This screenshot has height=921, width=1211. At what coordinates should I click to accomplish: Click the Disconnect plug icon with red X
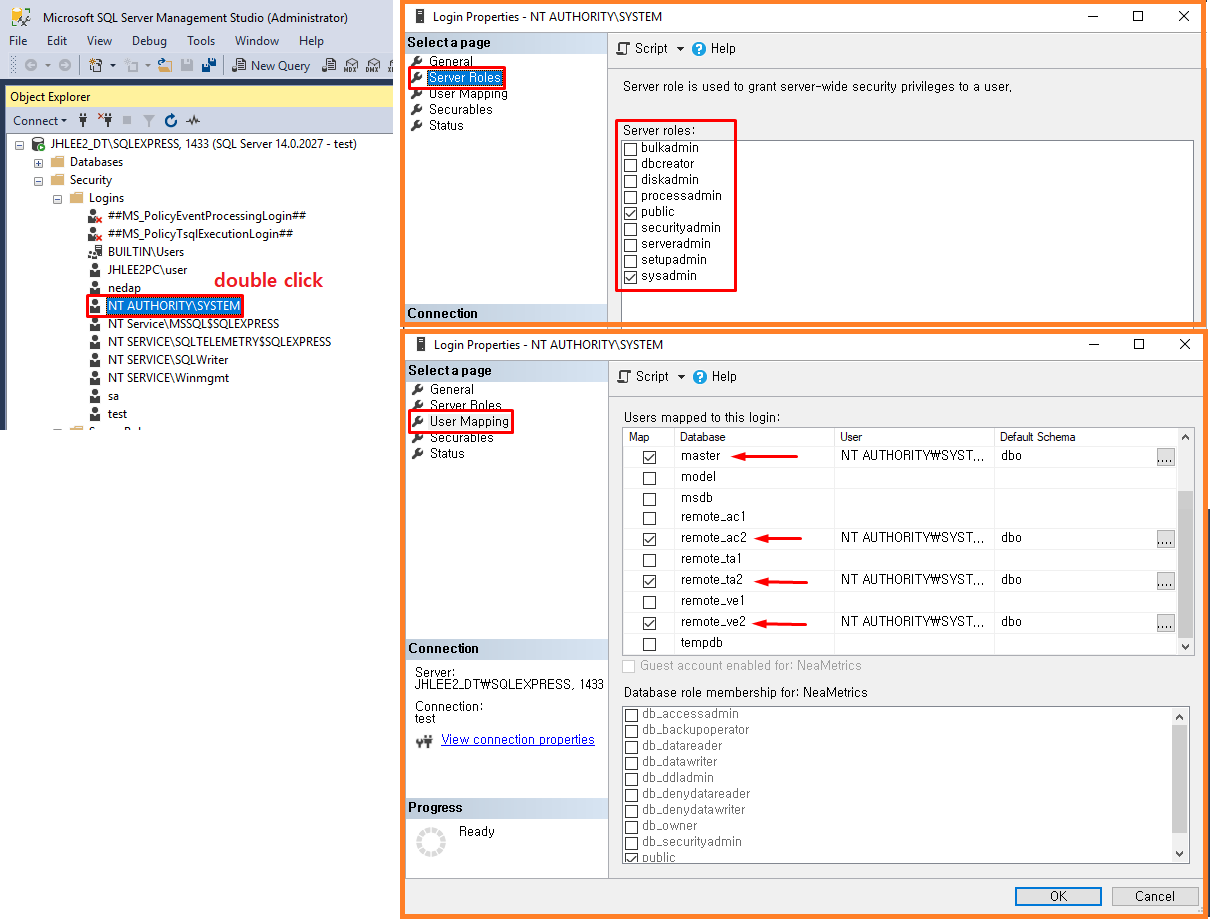click(x=105, y=121)
